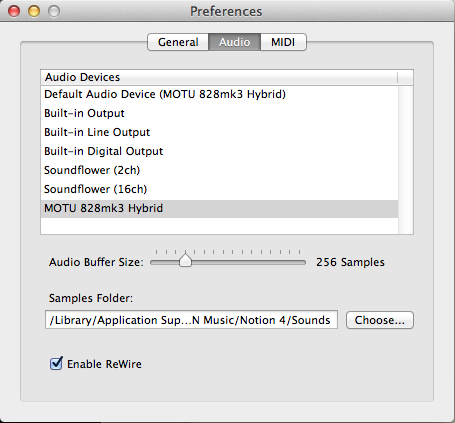The width and height of the screenshot is (455, 423).
Task: Click the Samples Folder path field
Action: pyautogui.click(x=191, y=320)
